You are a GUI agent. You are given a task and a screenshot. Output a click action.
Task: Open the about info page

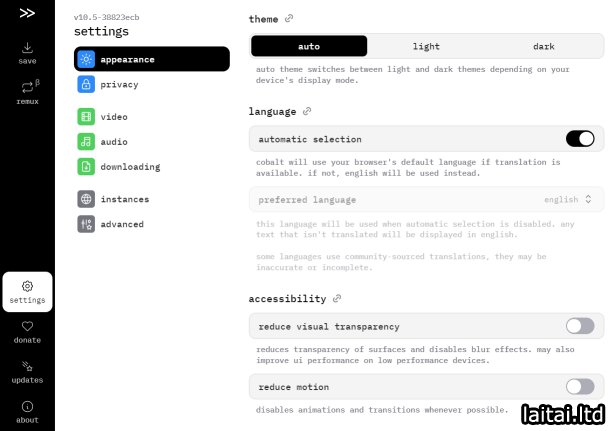pos(27,411)
